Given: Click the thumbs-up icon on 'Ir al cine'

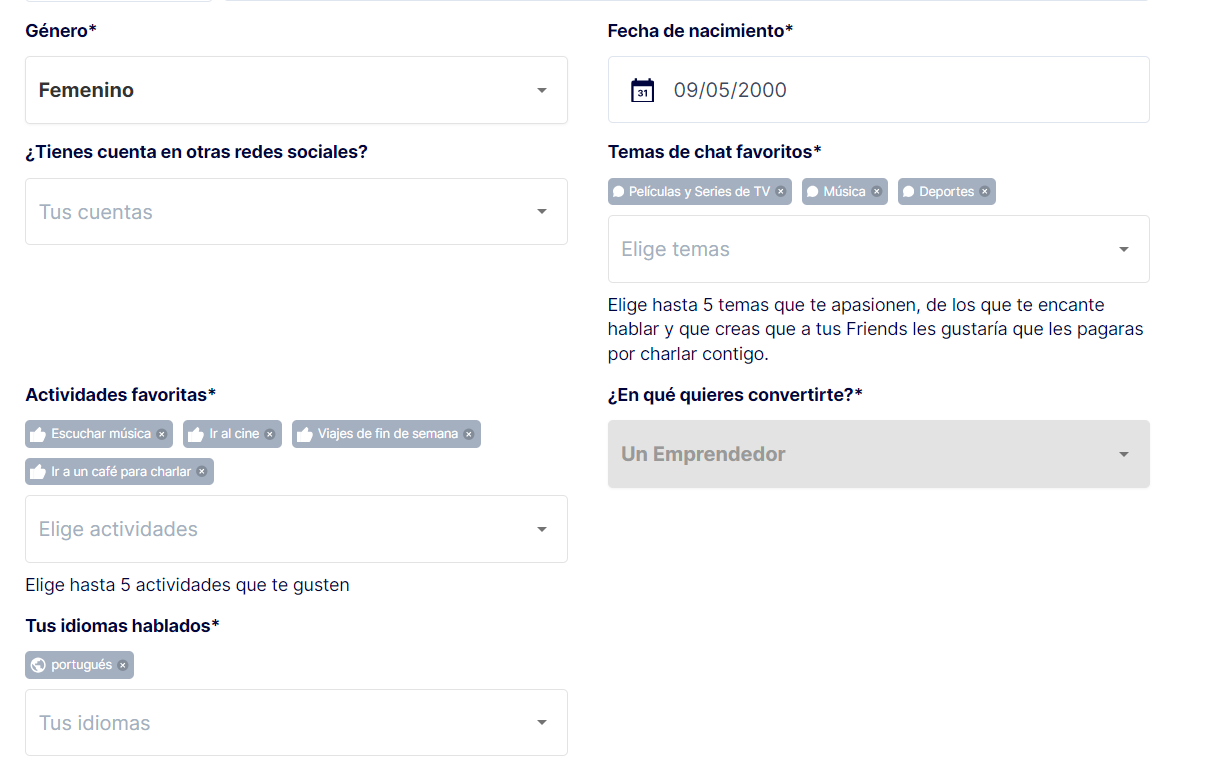Looking at the screenshot, I should tap(196, 434).
